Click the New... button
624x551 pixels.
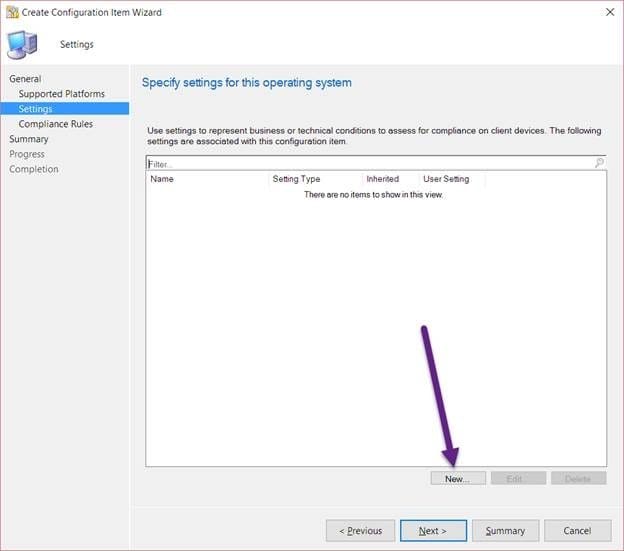click(458, 478)
